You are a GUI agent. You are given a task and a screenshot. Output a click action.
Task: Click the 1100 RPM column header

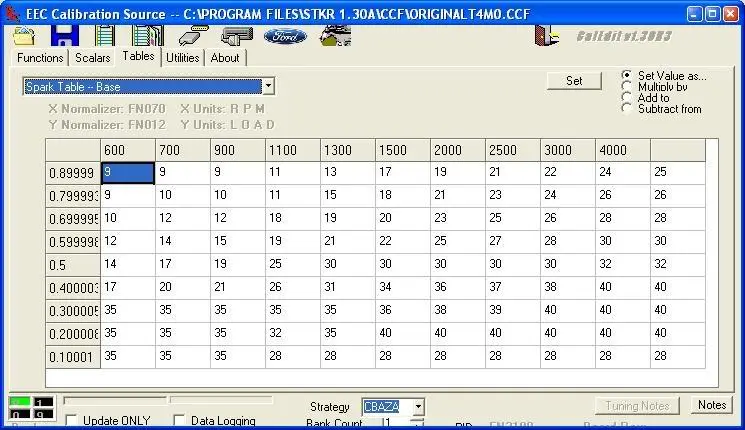tap(293, 150)
